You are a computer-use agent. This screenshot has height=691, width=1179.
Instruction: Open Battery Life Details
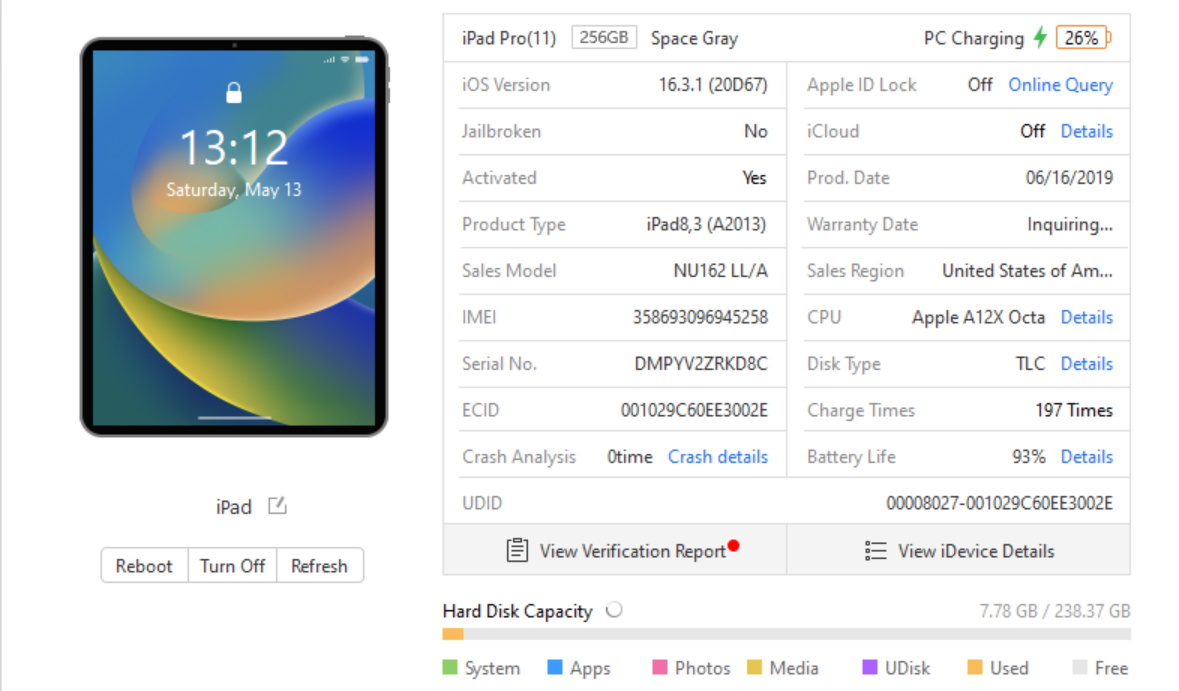[x=1086, y=456]
